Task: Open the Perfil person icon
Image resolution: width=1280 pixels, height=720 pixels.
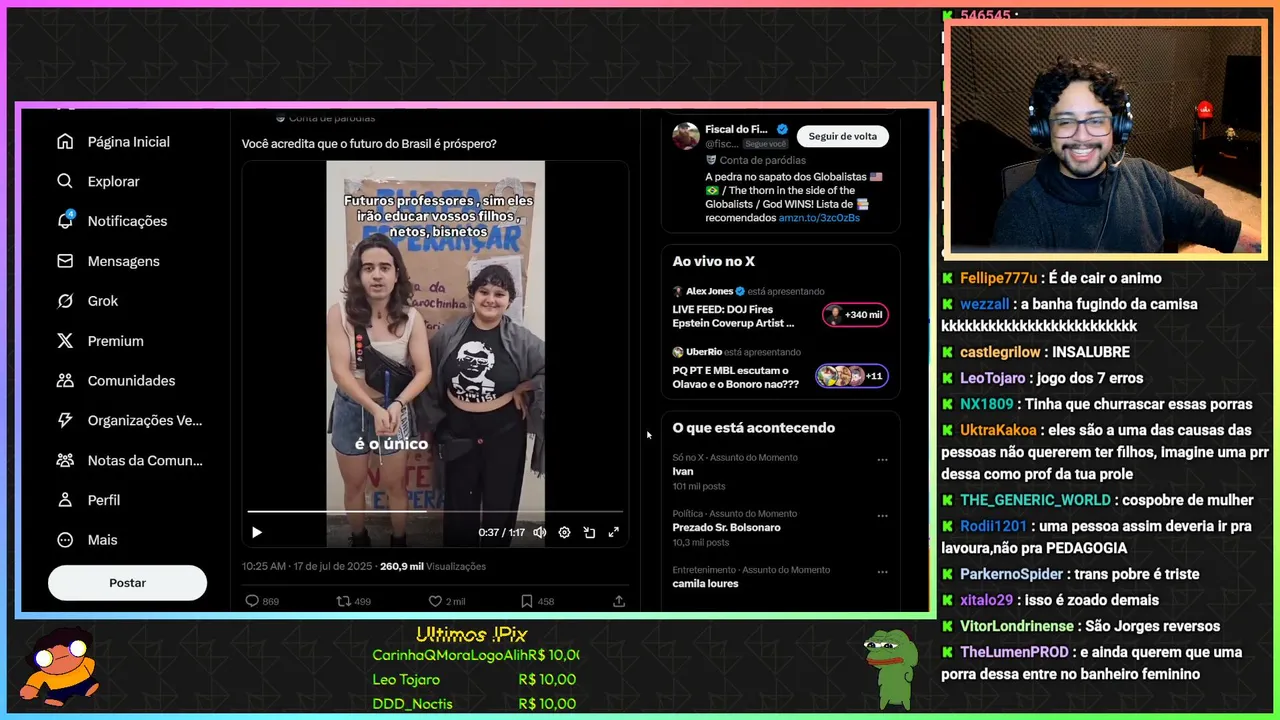Action: (65, 500)
